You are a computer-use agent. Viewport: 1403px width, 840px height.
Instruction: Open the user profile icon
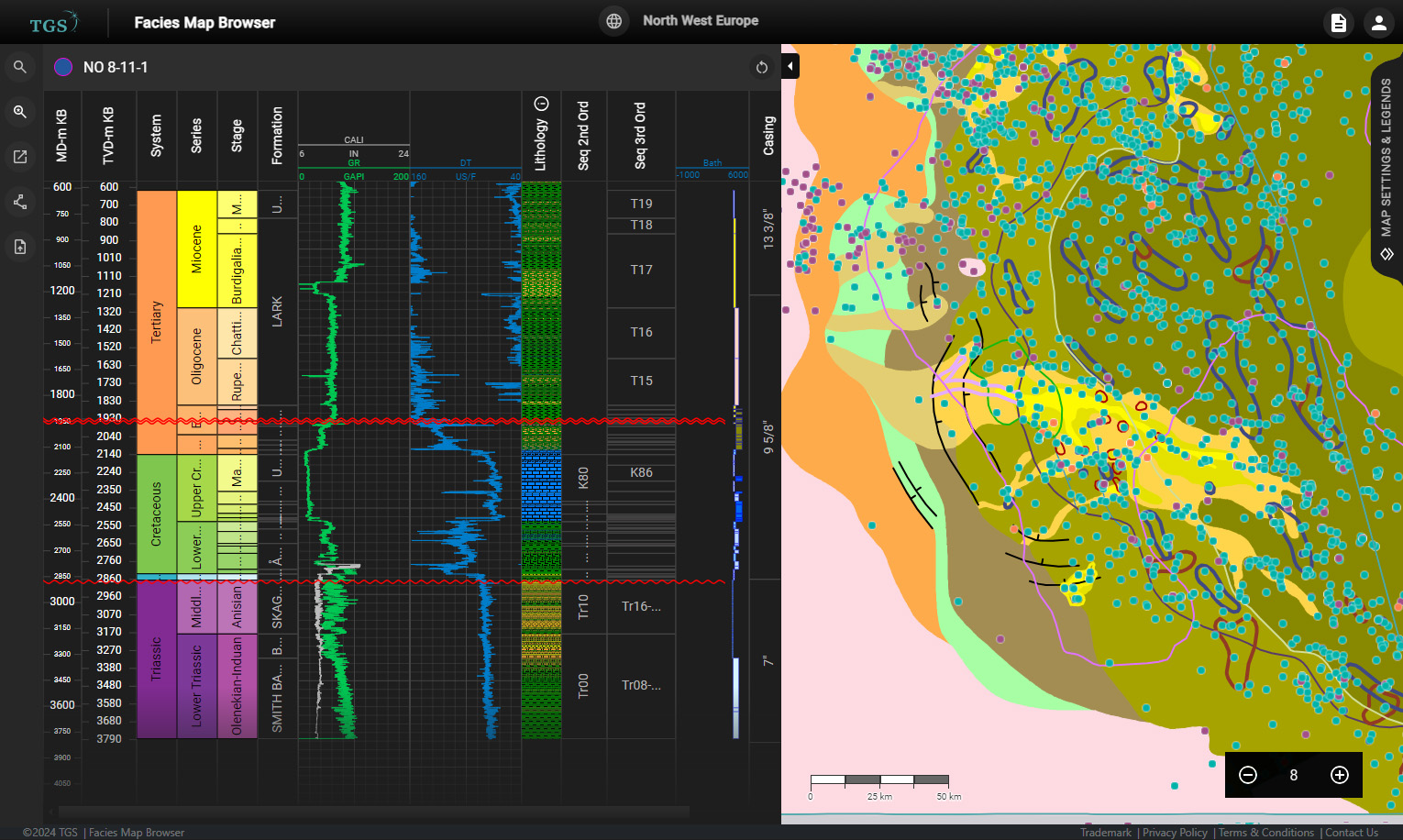[1379, 21]
